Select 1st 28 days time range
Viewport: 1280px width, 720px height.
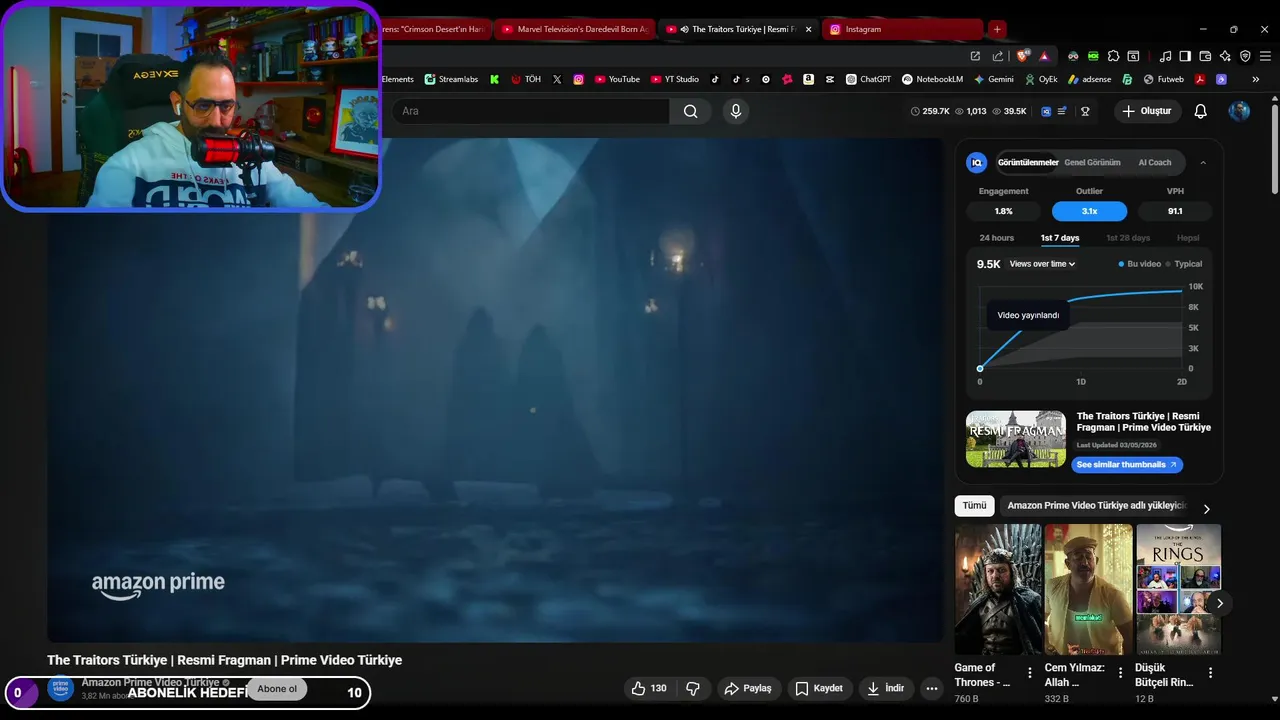[x=1128, y=238]
